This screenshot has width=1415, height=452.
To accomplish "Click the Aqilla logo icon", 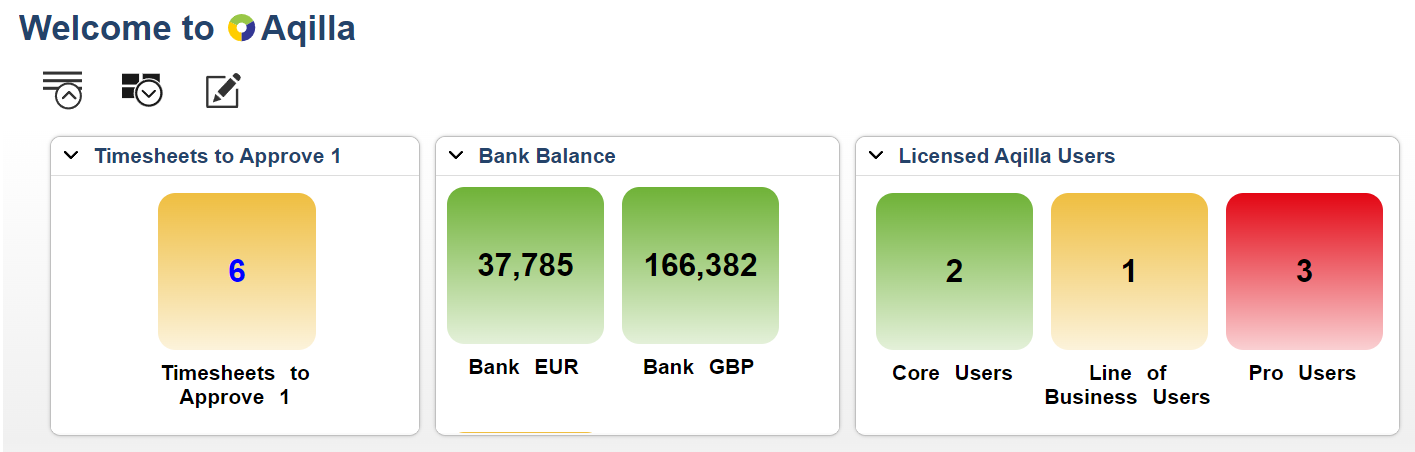I will click(x=241, y=28).
